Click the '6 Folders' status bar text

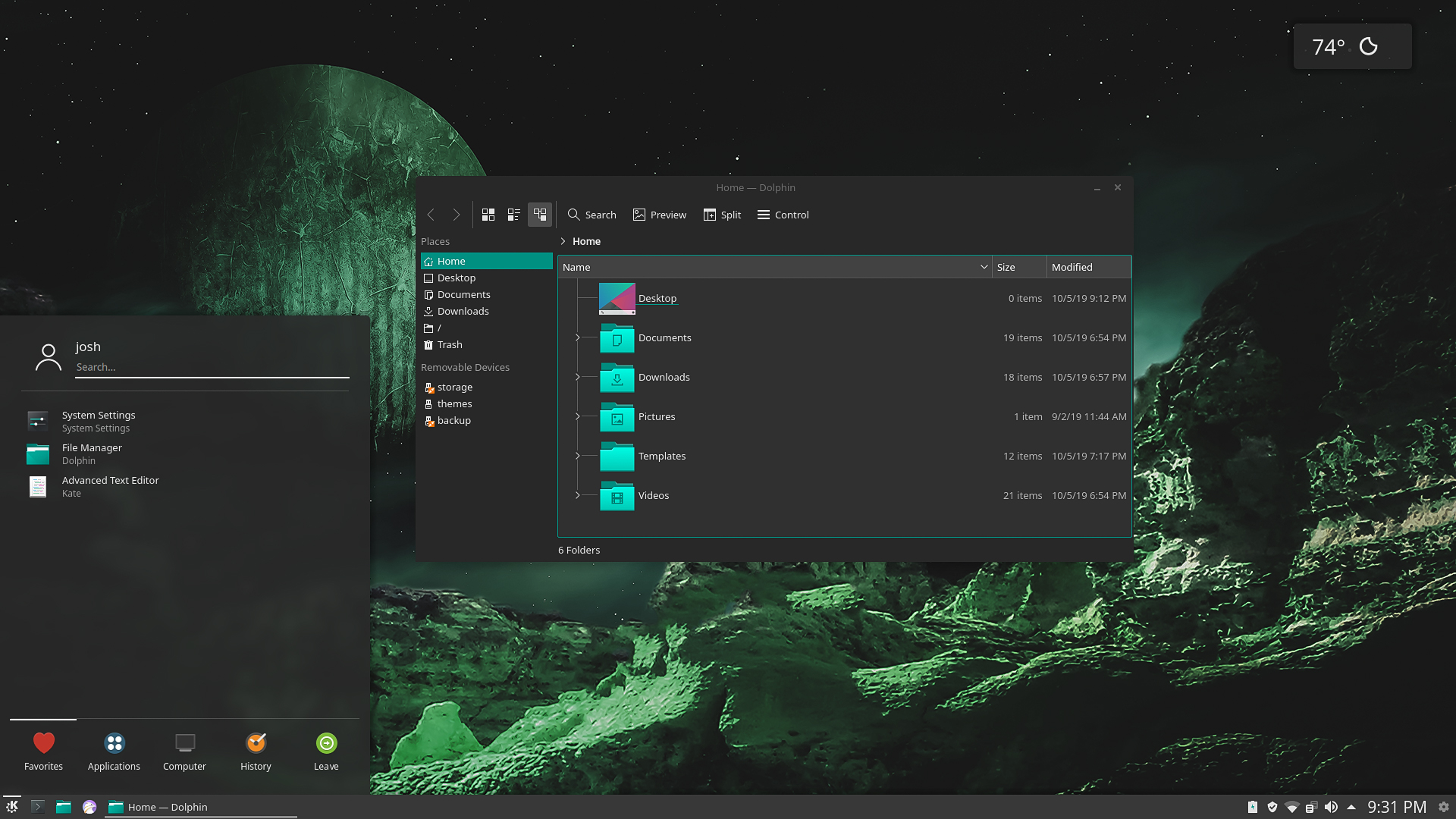(579, 551)
